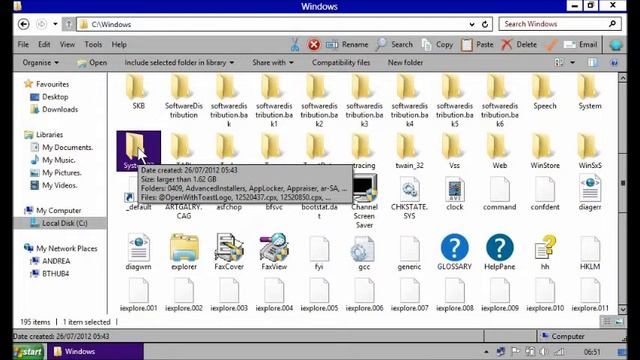640x360 pixels.
Task: Open the View menu
Action: 67,44
